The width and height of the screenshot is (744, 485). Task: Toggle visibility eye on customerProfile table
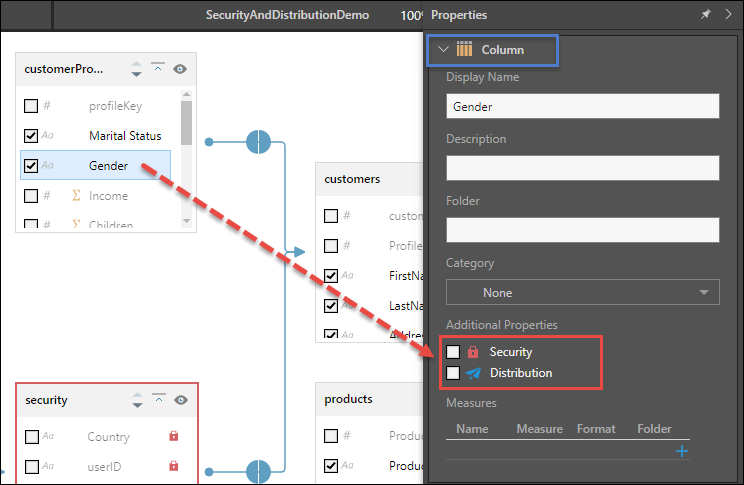[180, 69]
